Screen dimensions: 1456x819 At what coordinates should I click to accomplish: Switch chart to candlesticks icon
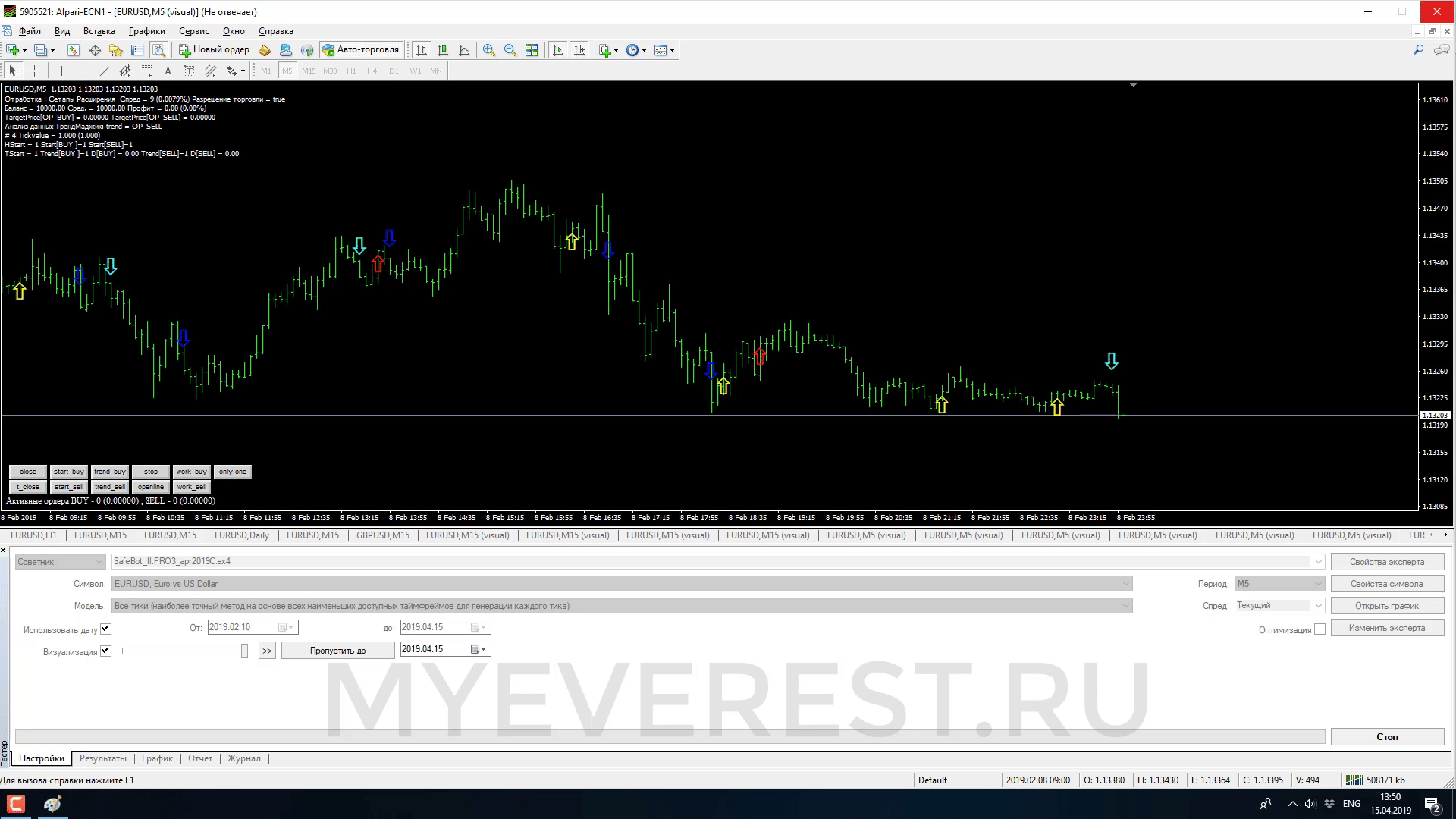[x=443, y=50]
